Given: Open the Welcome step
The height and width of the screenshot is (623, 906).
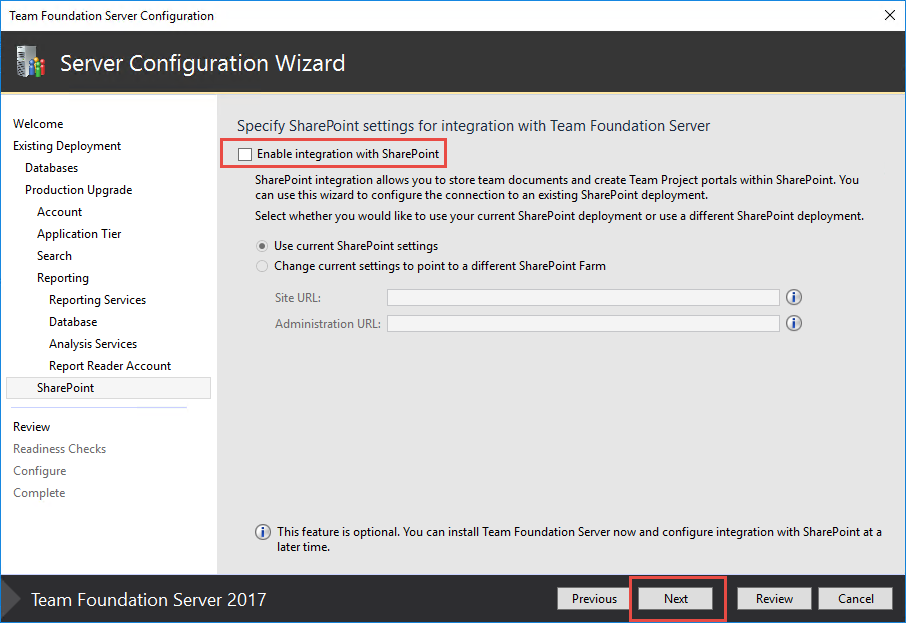Looking at the screenshot, I should pyautogui.click(x=38, y=124).
